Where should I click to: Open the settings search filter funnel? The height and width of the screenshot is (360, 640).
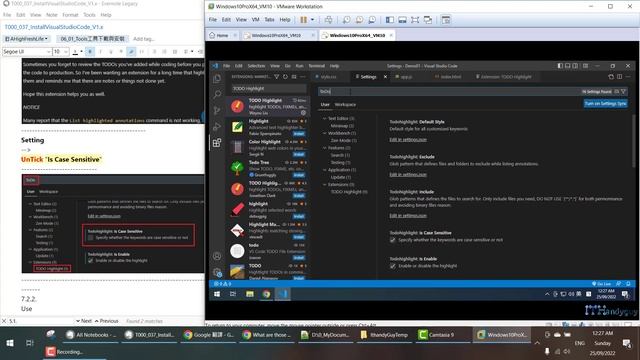coord(623,91)
